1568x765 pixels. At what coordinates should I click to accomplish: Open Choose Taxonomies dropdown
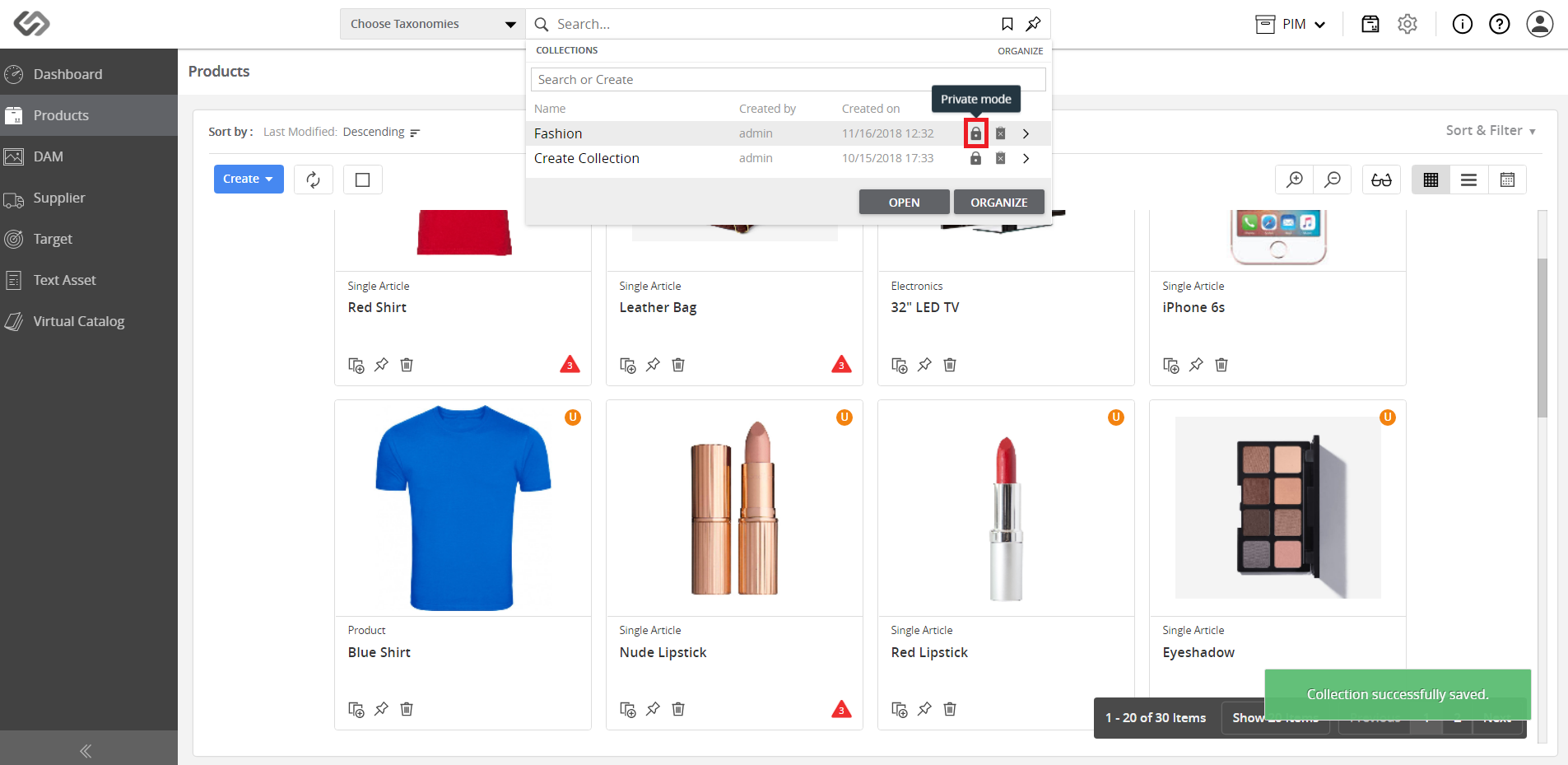click(x=433, y=24)
